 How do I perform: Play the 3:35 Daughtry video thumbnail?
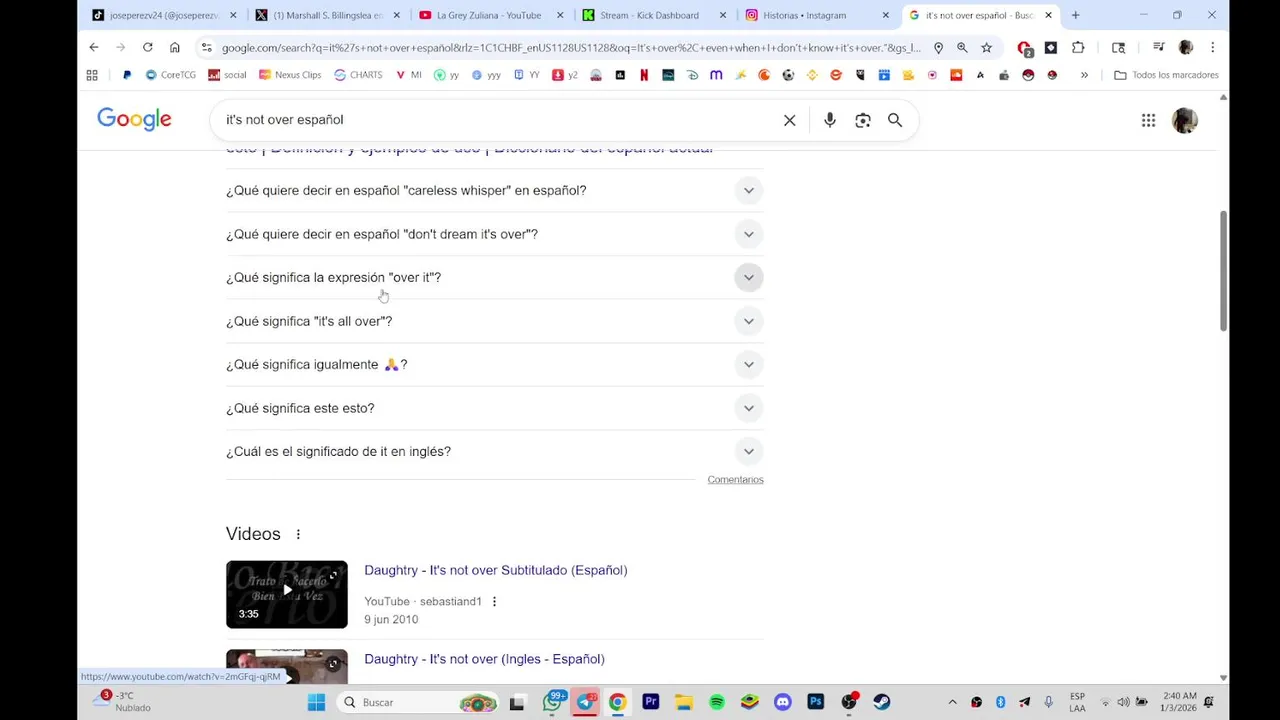point(287,594)
